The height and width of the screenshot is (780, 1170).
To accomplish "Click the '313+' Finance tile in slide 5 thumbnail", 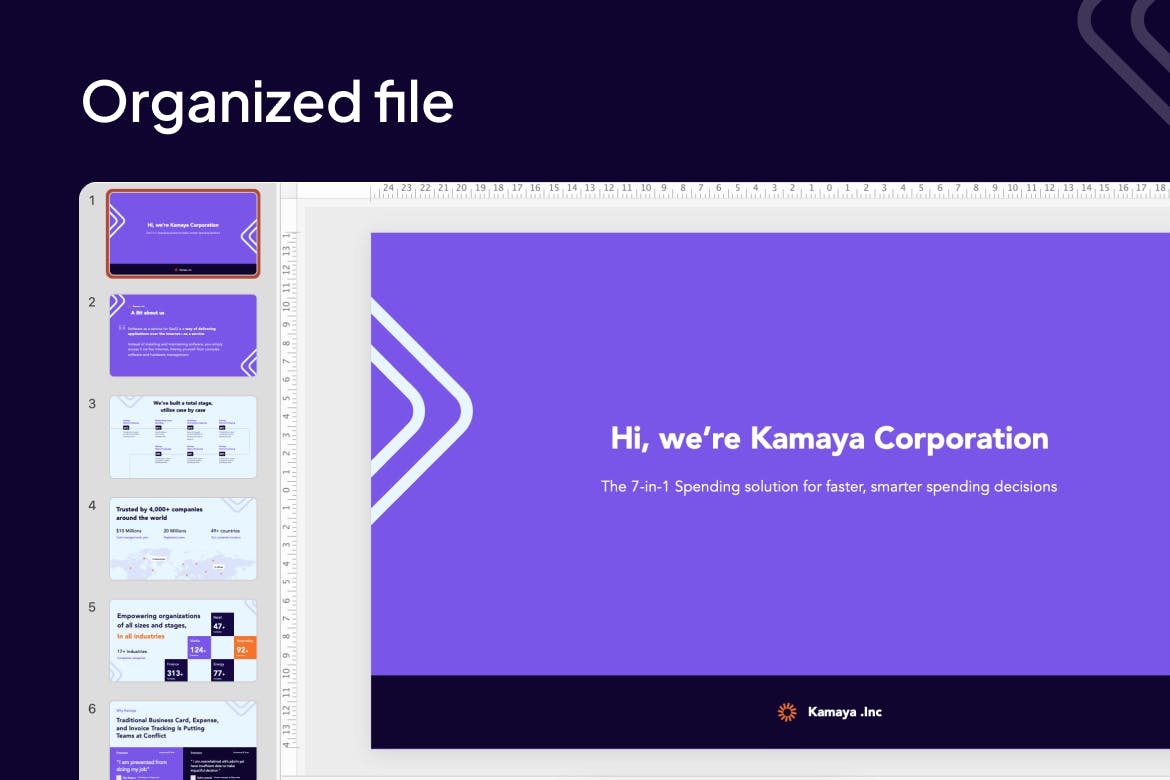I will coord(173,670).
